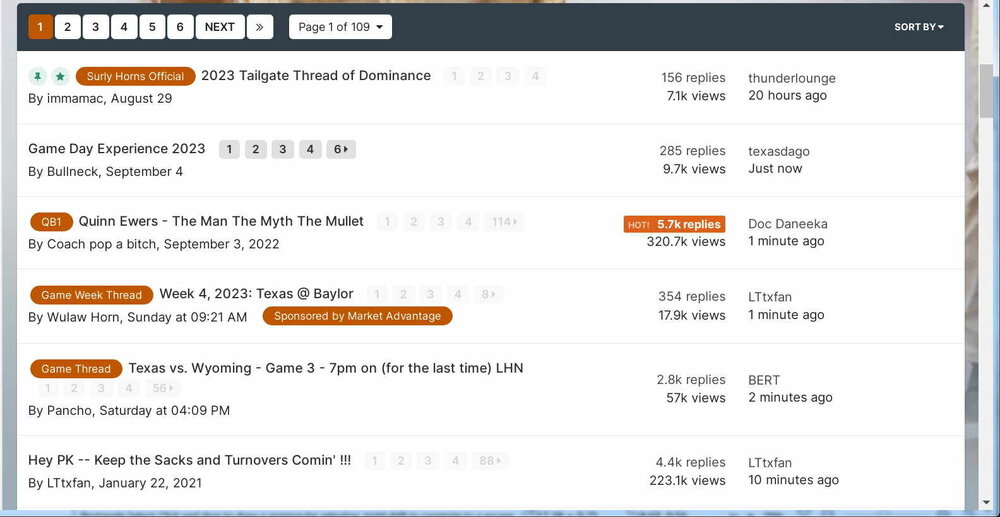This screenshot has height=517, width=1000.
Task: Jump to page 56 of Wyoming game thread
Action: point(160,389)
